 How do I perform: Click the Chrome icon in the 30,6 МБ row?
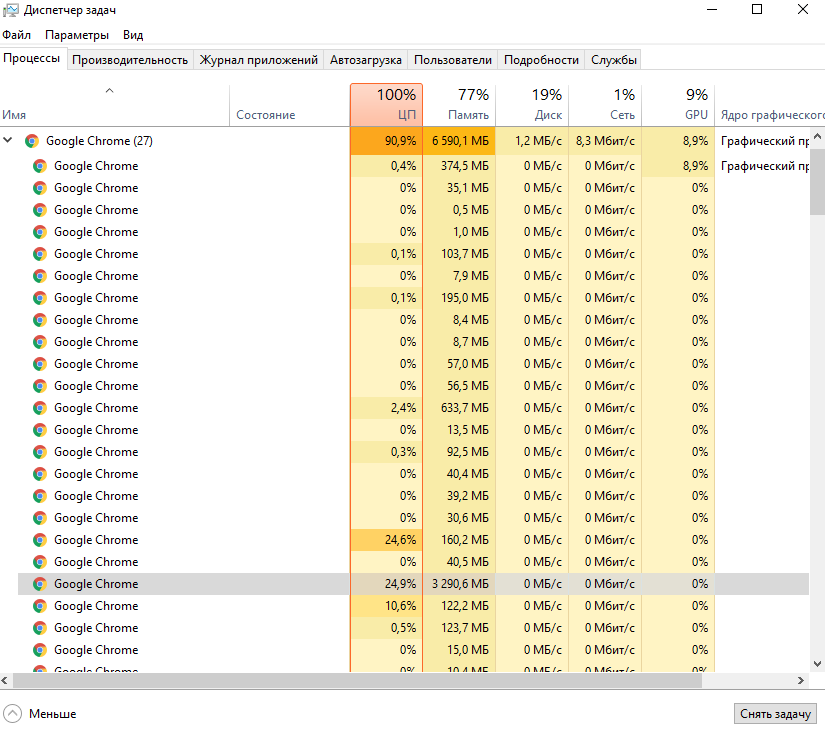pyautogui.click(x=39, y=518)
